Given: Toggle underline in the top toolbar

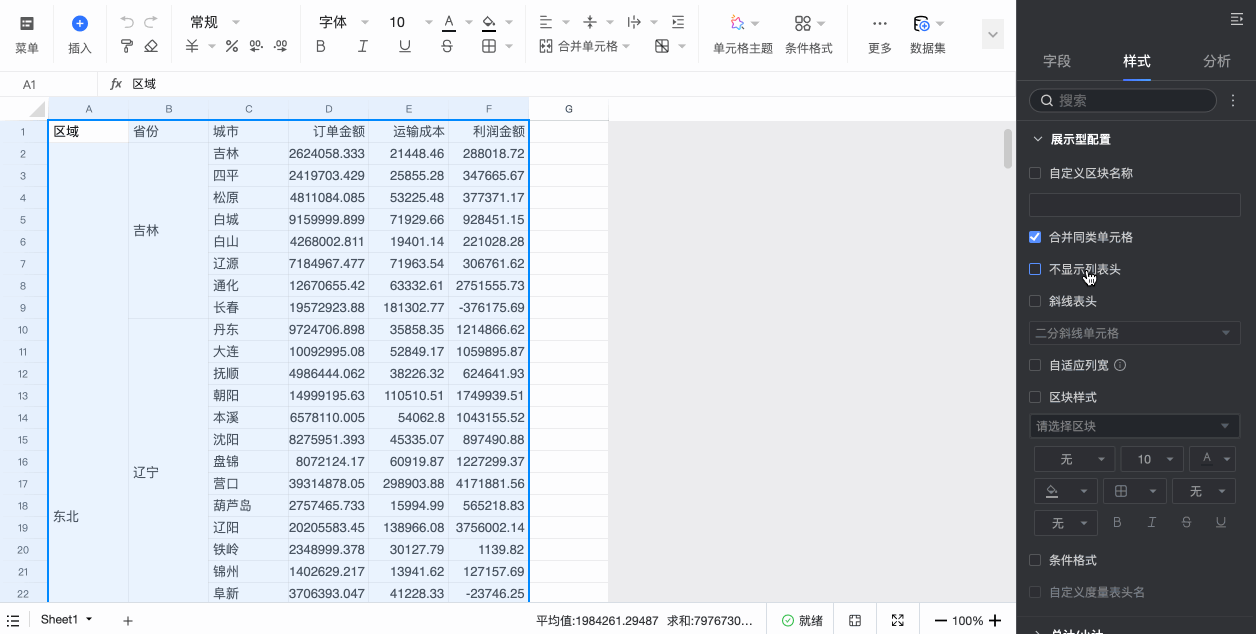Looking at the screenshot, I should point(405,46).
